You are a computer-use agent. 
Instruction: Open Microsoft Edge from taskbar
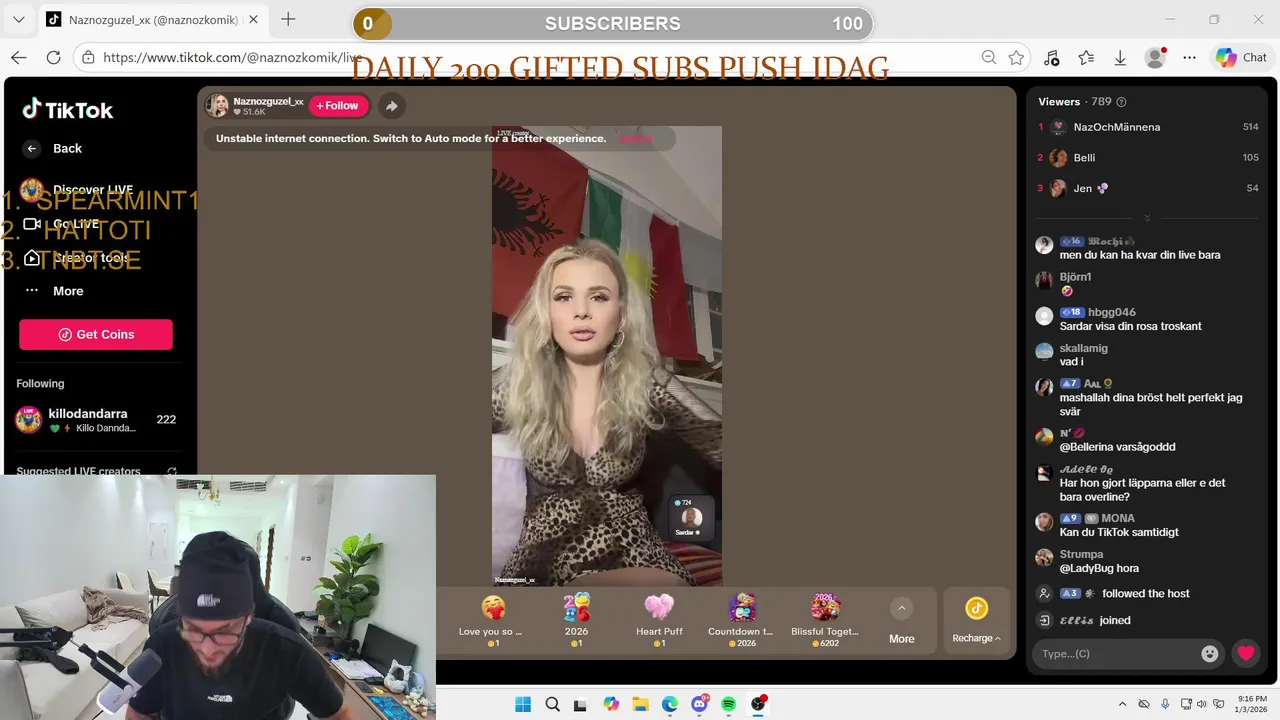click(670, 704)
